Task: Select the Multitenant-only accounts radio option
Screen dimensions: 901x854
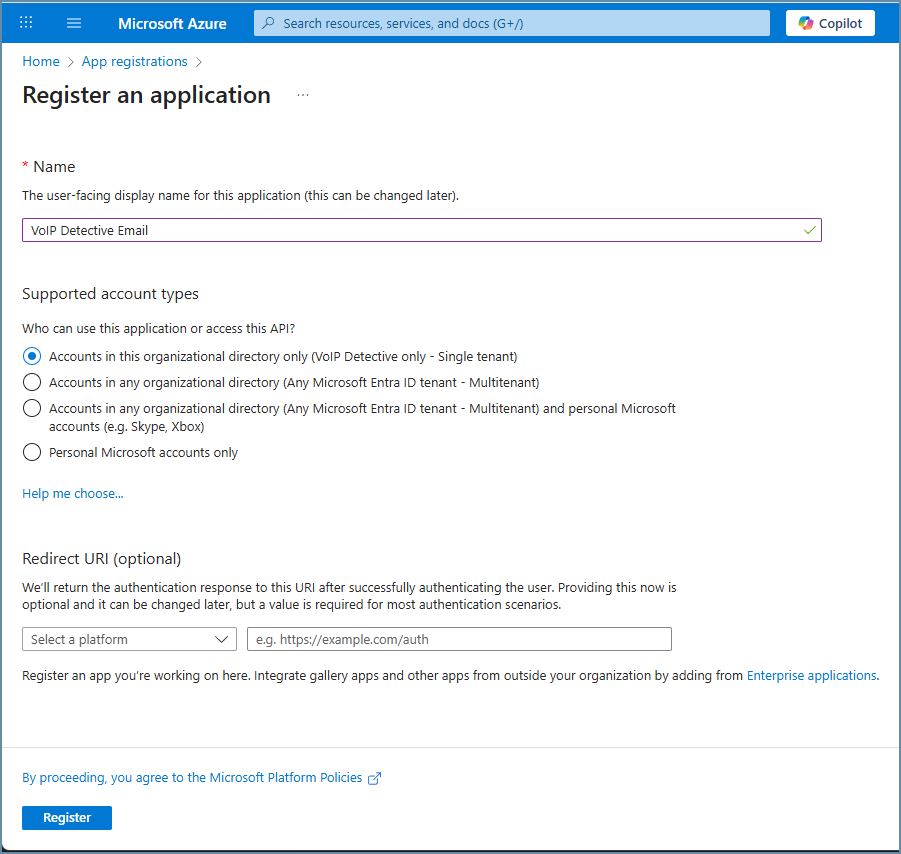Action: [x=32, y=382]
